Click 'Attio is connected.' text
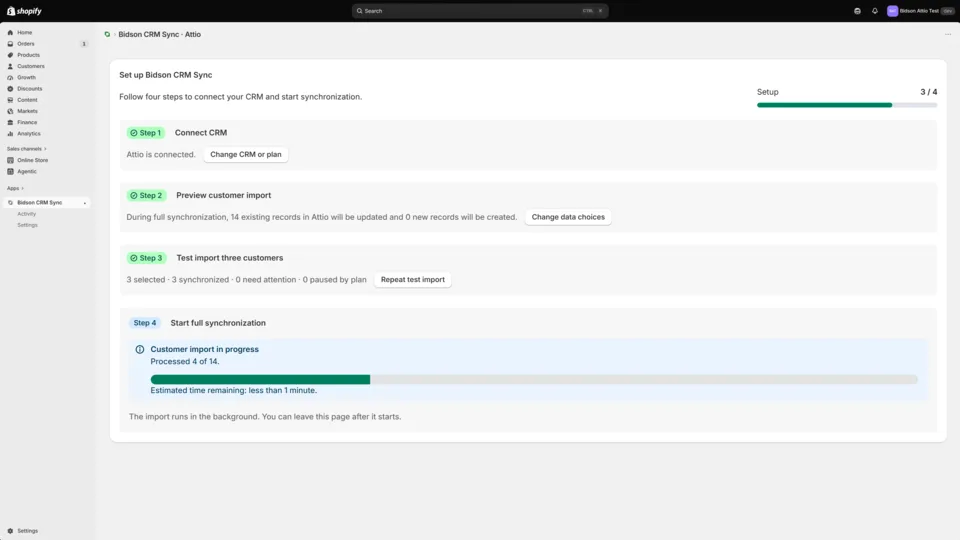Viewport: 960px width, 540px height. point(161,154)
